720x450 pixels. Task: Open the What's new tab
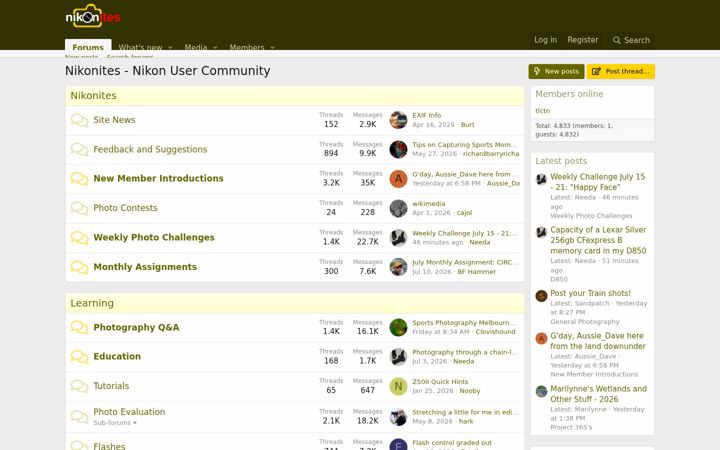(140, 47)
